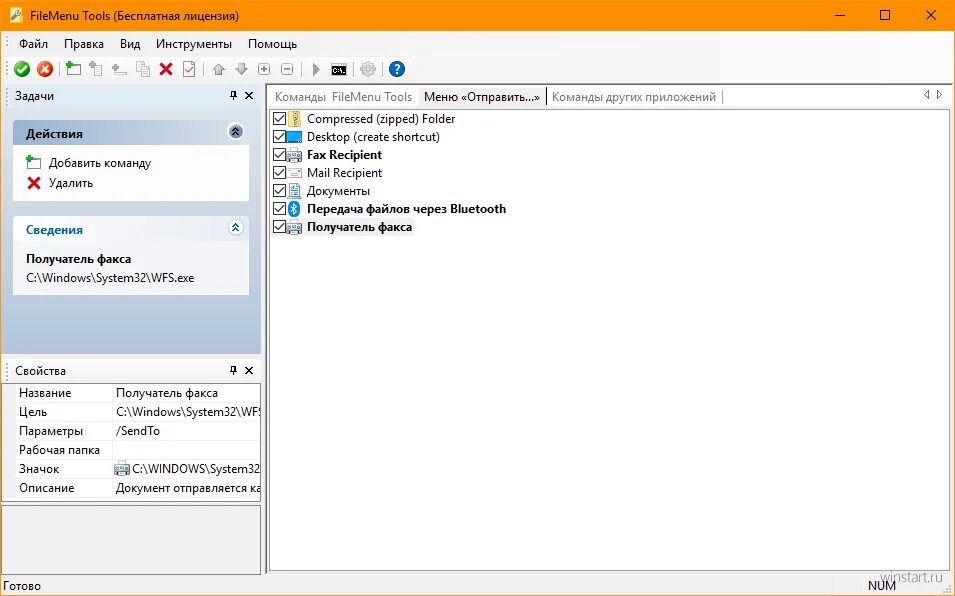Screen dimensions: 955x596
Task: Select the Fax Recipient entry
Action: 345,155
